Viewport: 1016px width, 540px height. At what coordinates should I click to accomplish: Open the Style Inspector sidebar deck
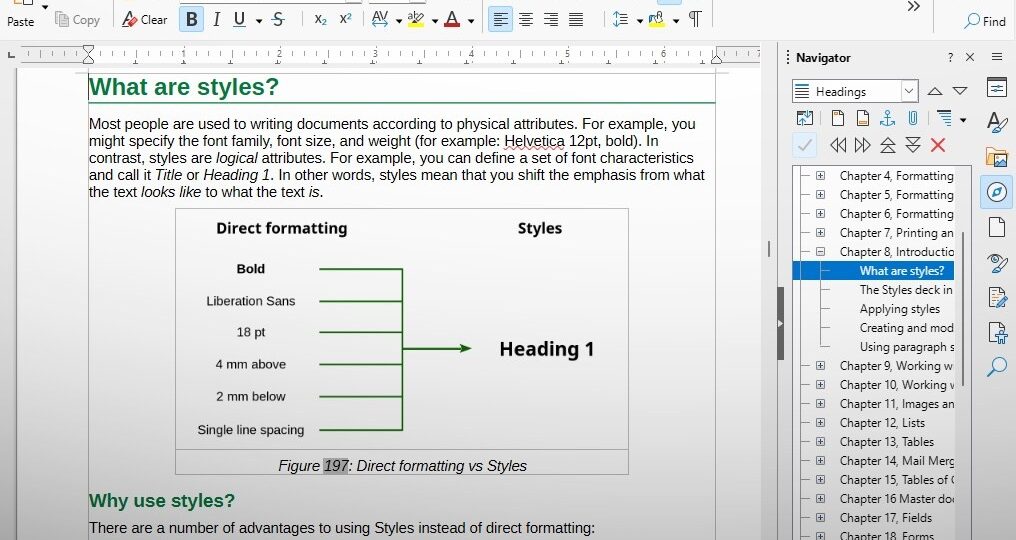point(997,263)
